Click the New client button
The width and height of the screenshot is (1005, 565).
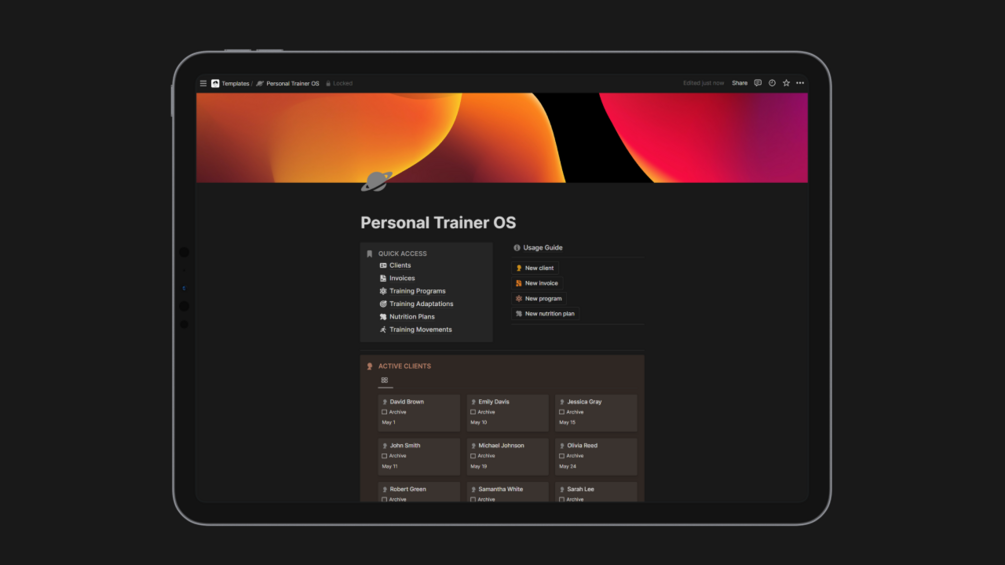(x=535, y=268)
